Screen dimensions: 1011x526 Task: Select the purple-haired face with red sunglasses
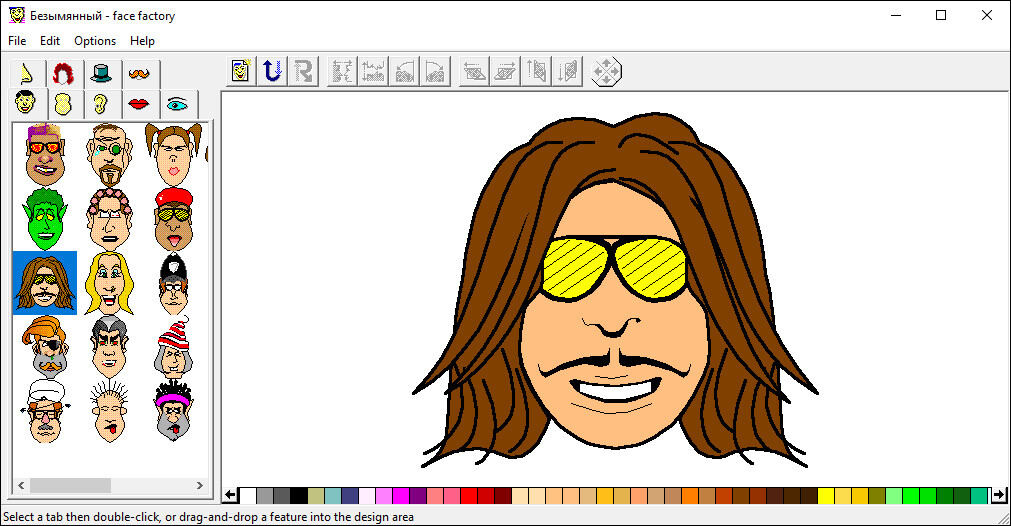point(44,155)
